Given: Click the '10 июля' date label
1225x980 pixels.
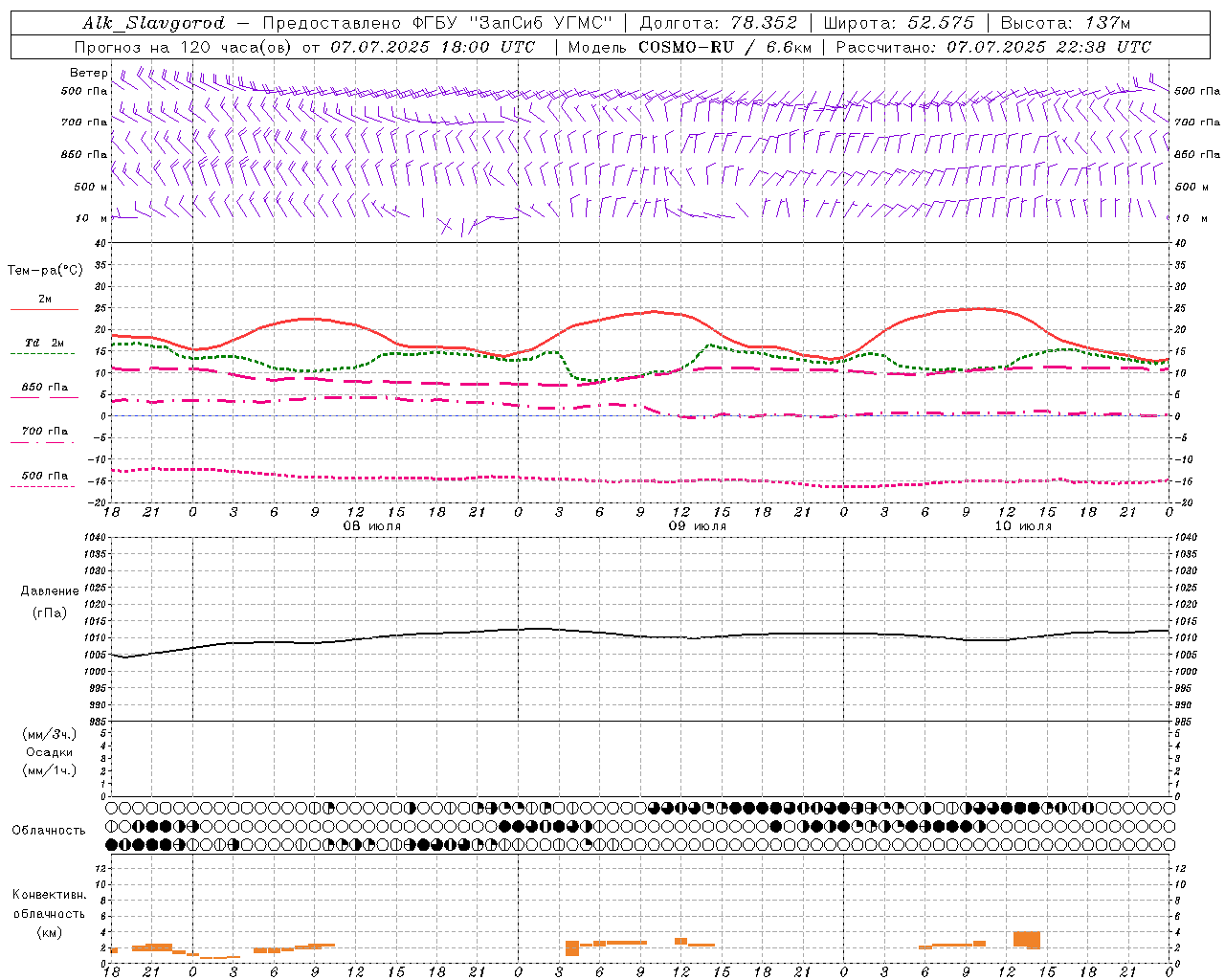Looking at the screenshot, I should coord(1022,526).
